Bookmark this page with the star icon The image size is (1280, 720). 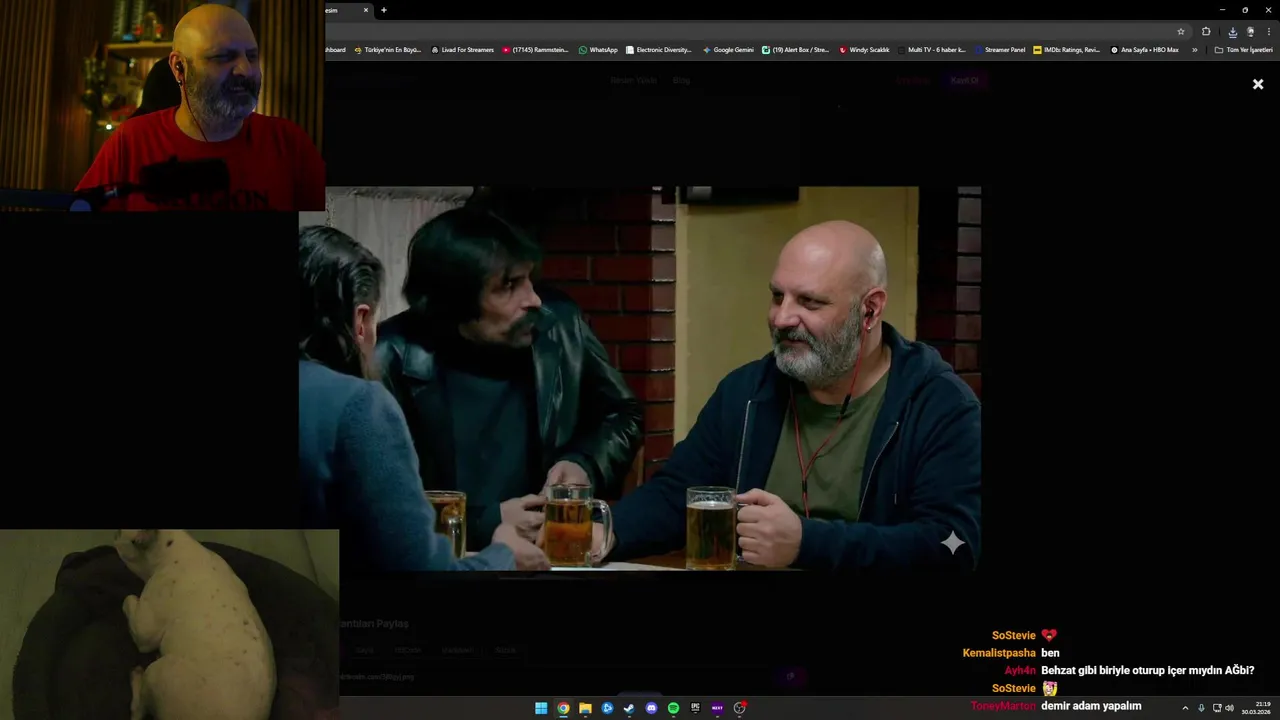pos(1181,31)
